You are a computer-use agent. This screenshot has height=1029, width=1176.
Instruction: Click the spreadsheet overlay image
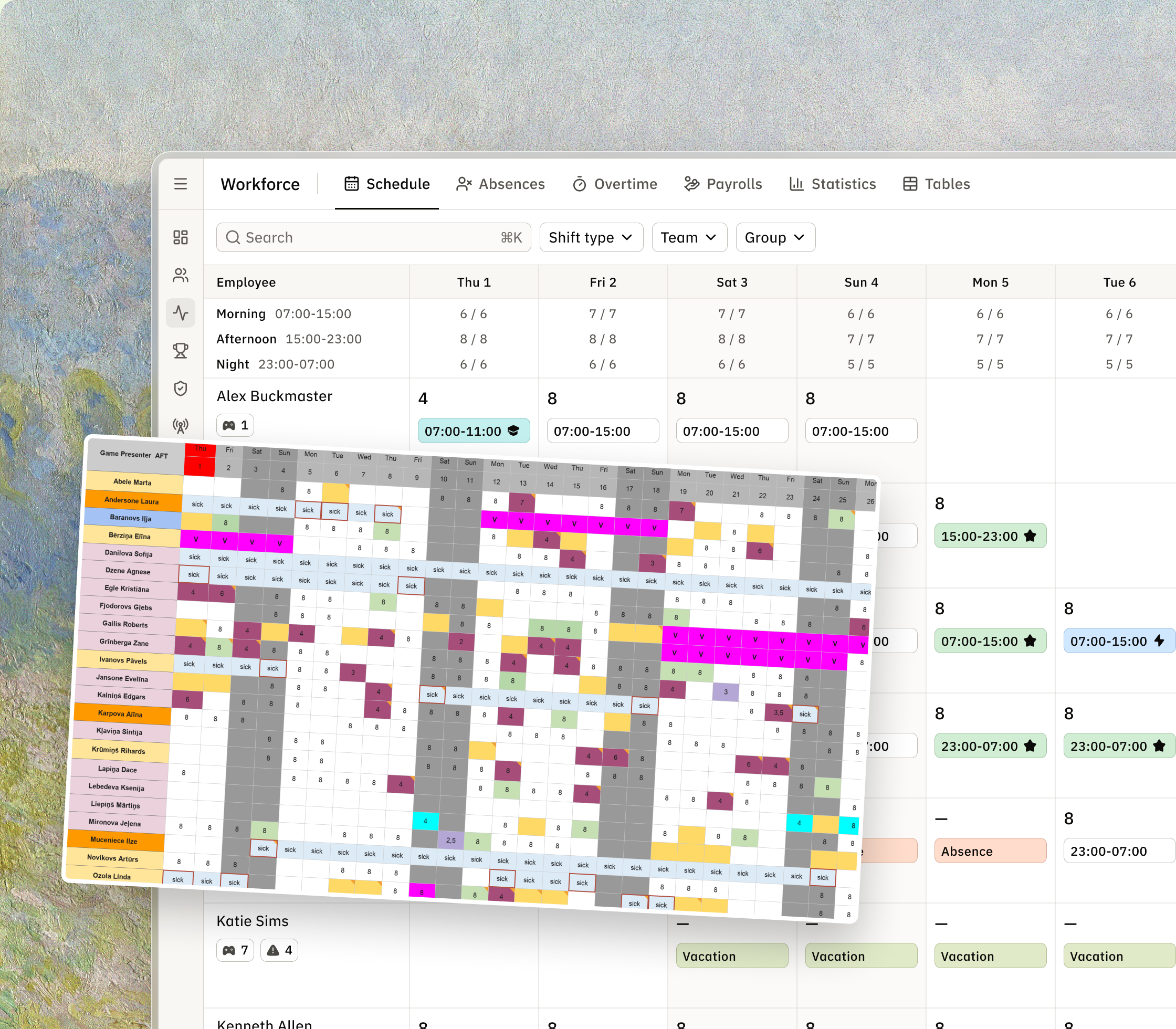(471, 679)
